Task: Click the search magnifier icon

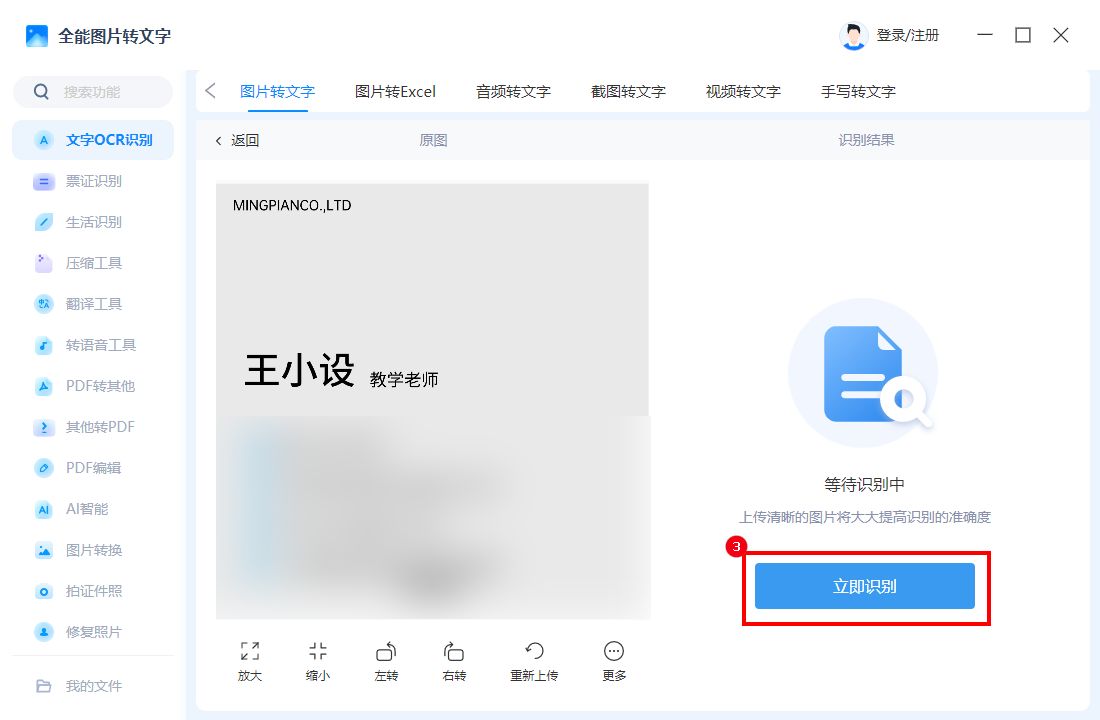Action: click(x=41, y=92)
